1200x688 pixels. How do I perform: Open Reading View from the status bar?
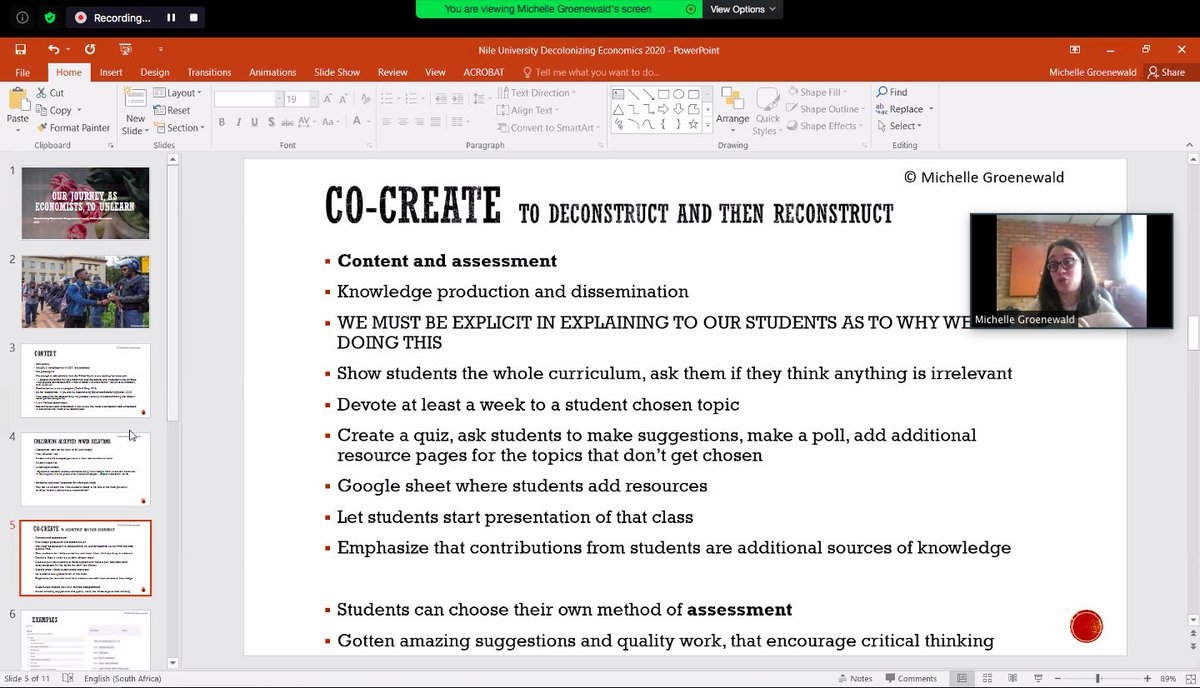coord(1013,677)
